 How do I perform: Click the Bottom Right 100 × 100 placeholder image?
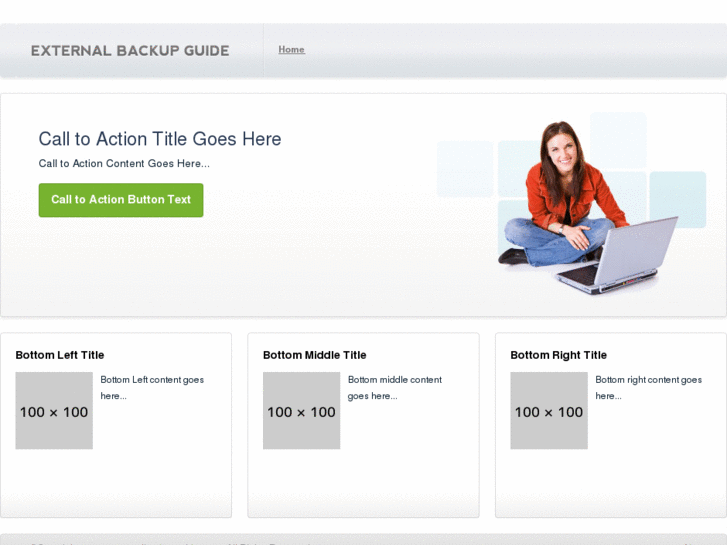point(549,410)
